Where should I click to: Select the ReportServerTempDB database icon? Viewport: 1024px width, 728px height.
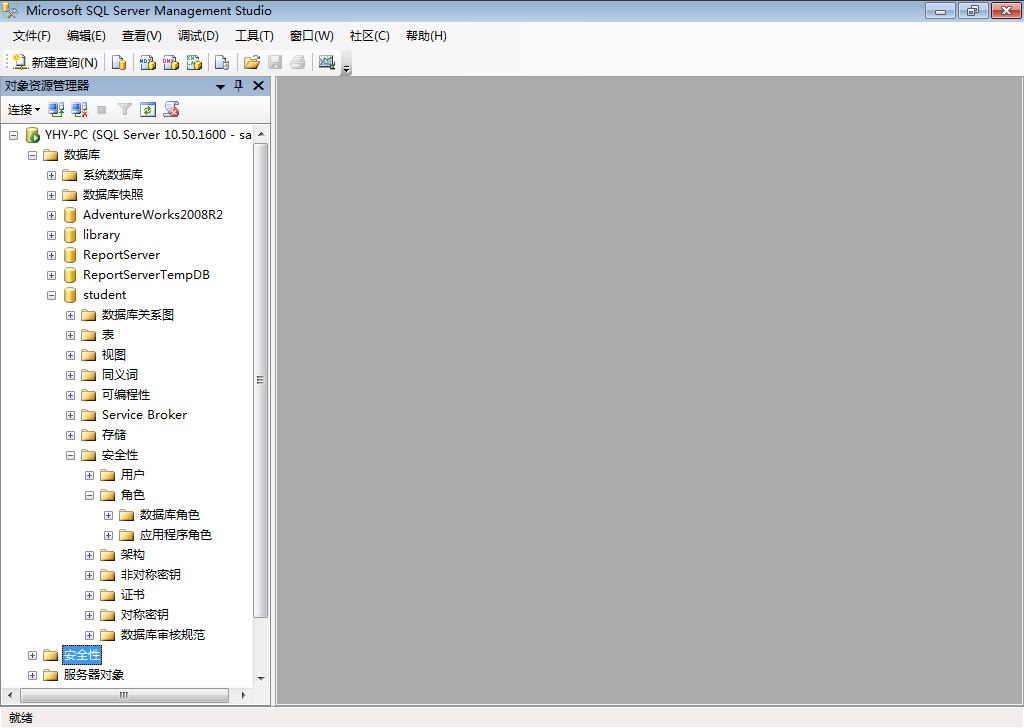pyautogui.click(x=70, y=275)
